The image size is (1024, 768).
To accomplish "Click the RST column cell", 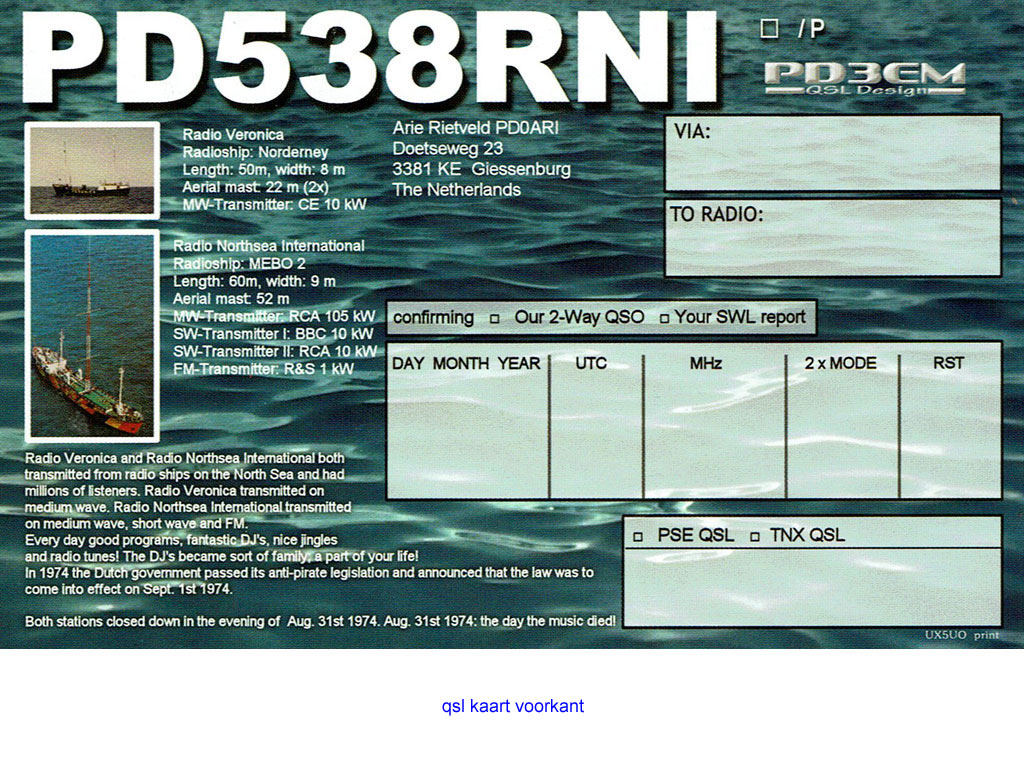I will tap(950, 420).
